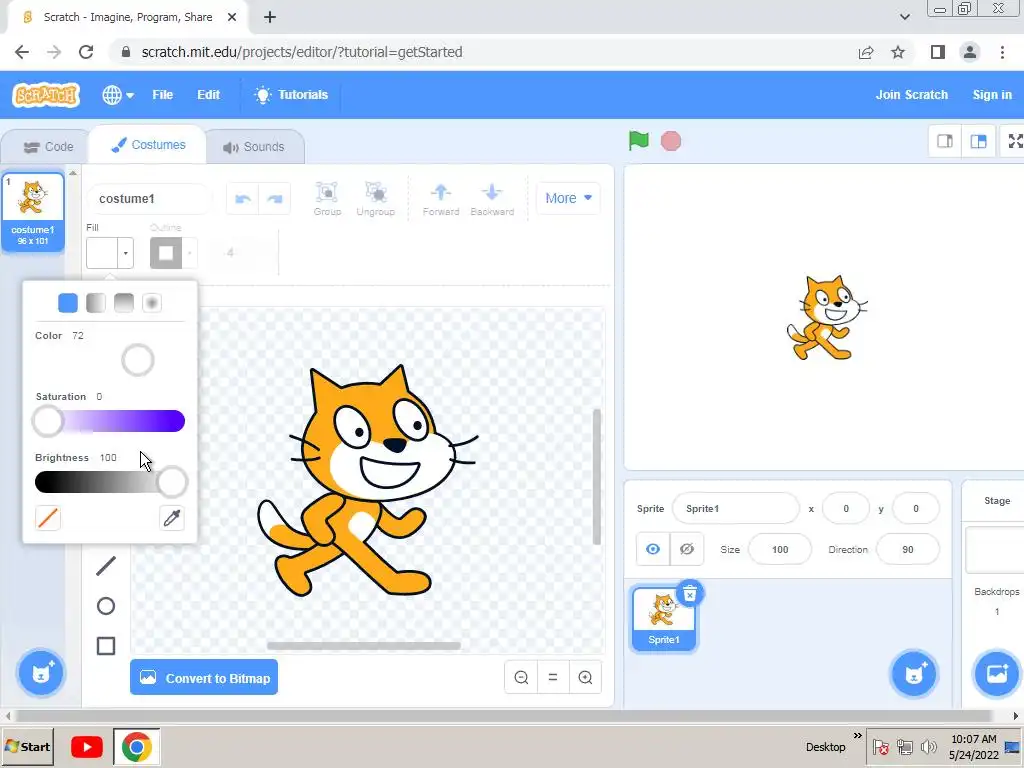Open the Windows Start menu

pyautogui.click(x=27, y=746)
